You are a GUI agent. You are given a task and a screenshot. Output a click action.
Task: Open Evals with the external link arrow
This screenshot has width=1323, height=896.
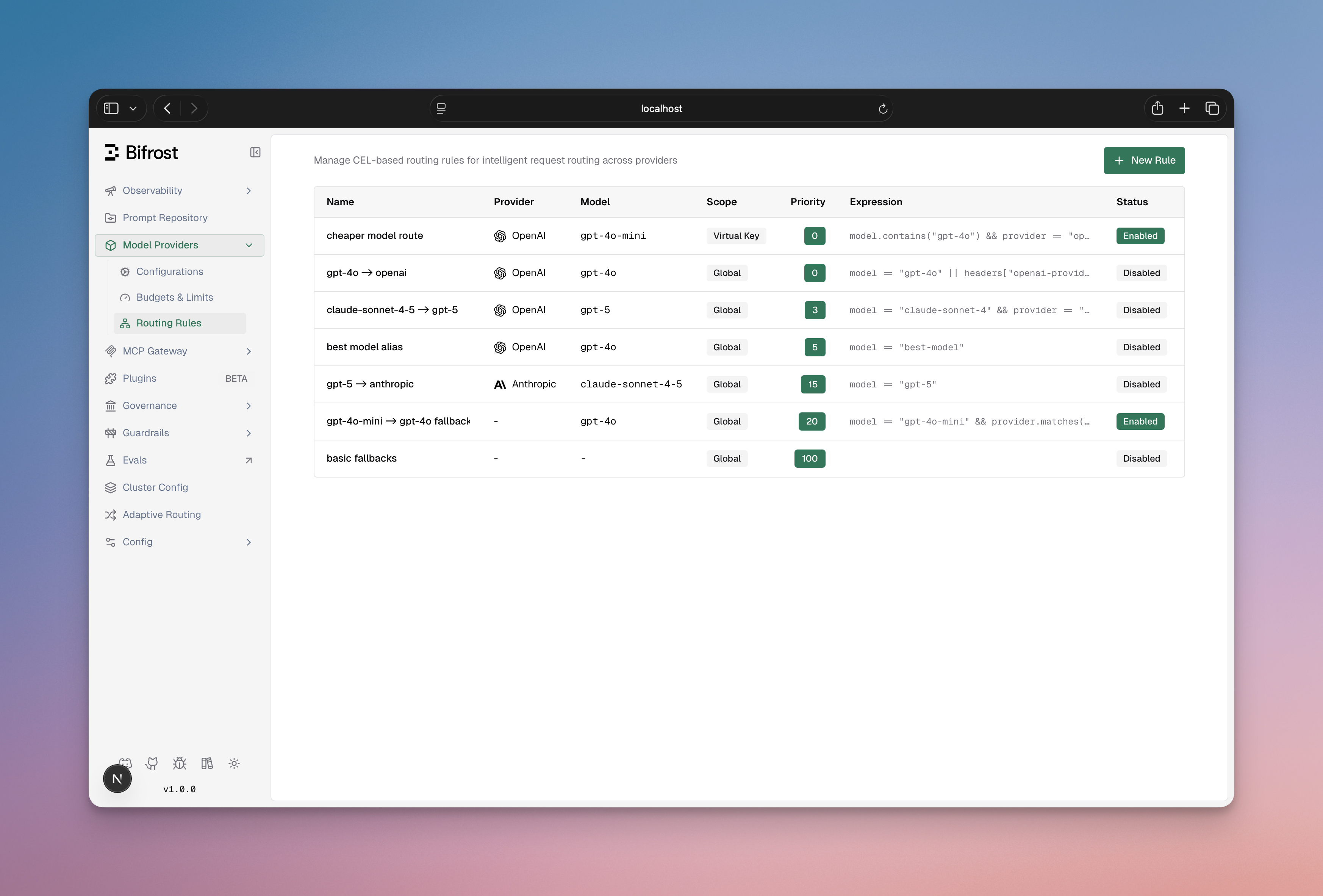pyautogui.click(x=249, y=460)
